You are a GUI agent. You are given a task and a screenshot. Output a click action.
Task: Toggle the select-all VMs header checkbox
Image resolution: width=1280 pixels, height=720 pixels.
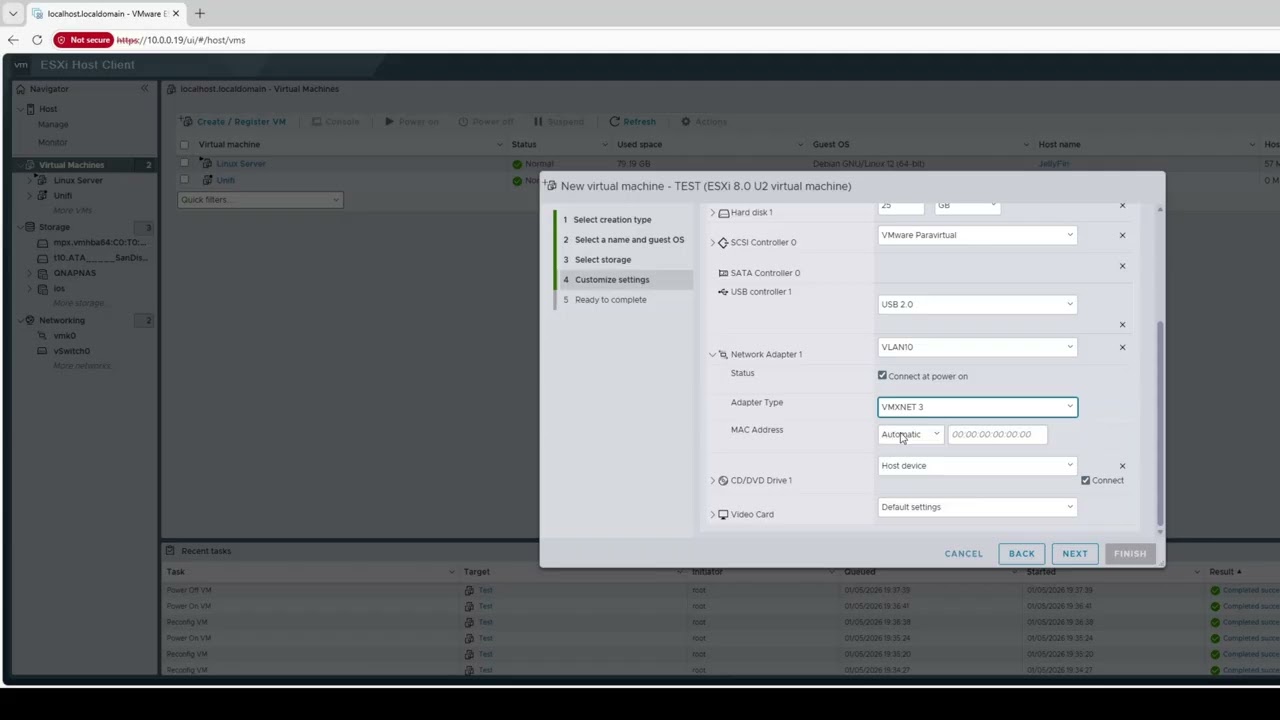[x=184, y=144]
